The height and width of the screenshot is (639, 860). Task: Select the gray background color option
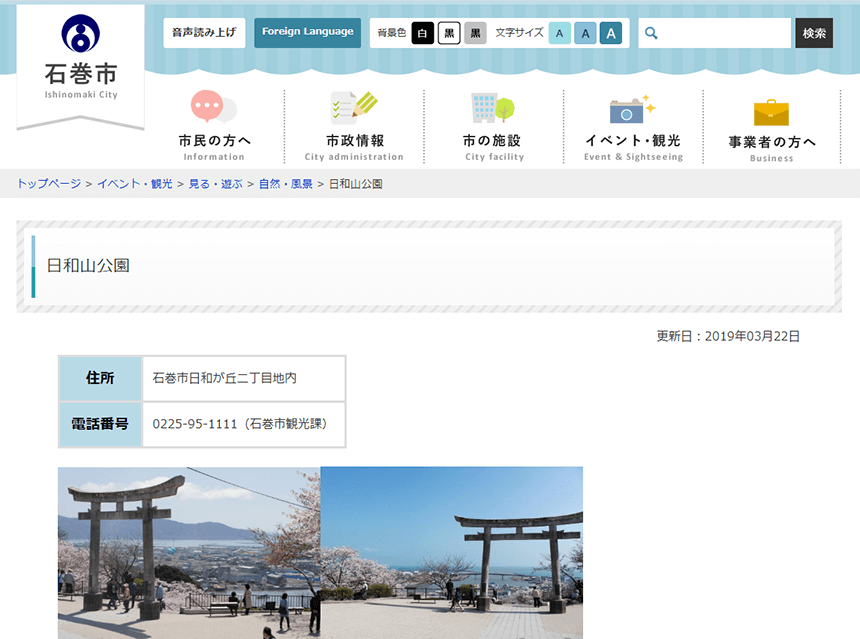point(475,33)
